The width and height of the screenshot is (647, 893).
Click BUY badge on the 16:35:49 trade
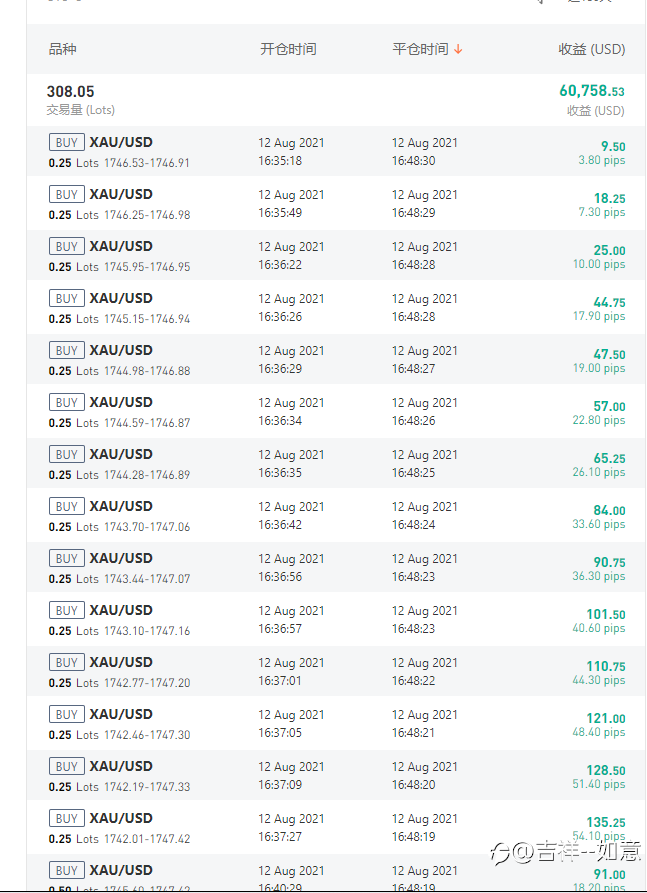click(67, 194)
